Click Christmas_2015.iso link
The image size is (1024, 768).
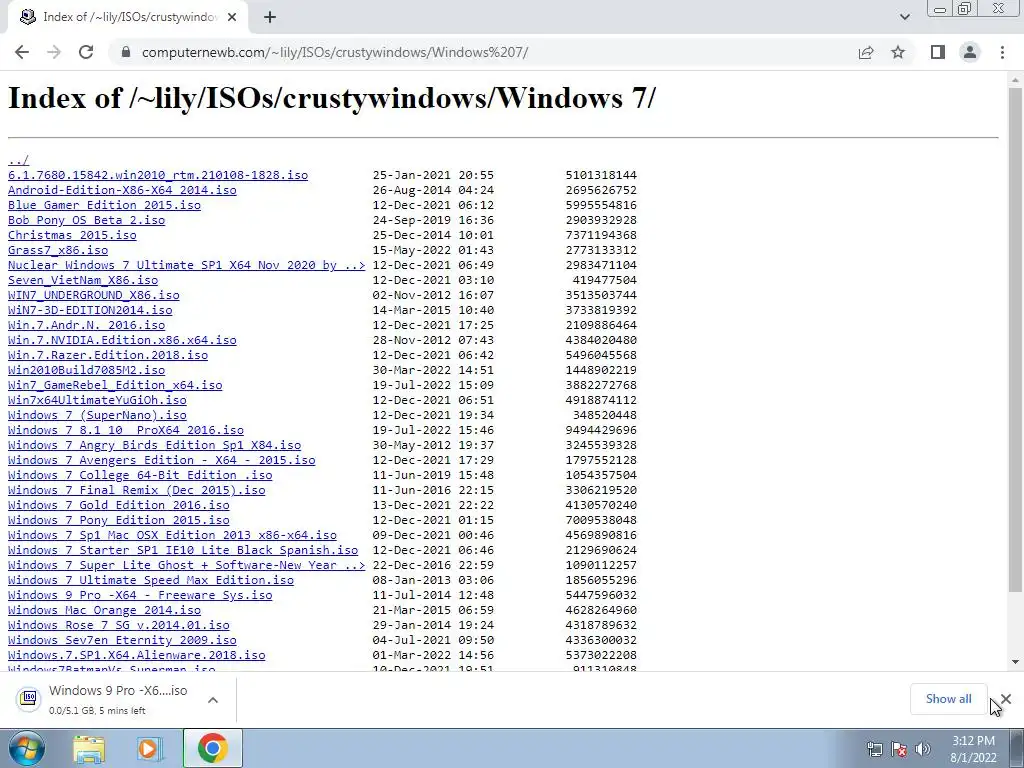pyautogui.click(x=72, y=235)
